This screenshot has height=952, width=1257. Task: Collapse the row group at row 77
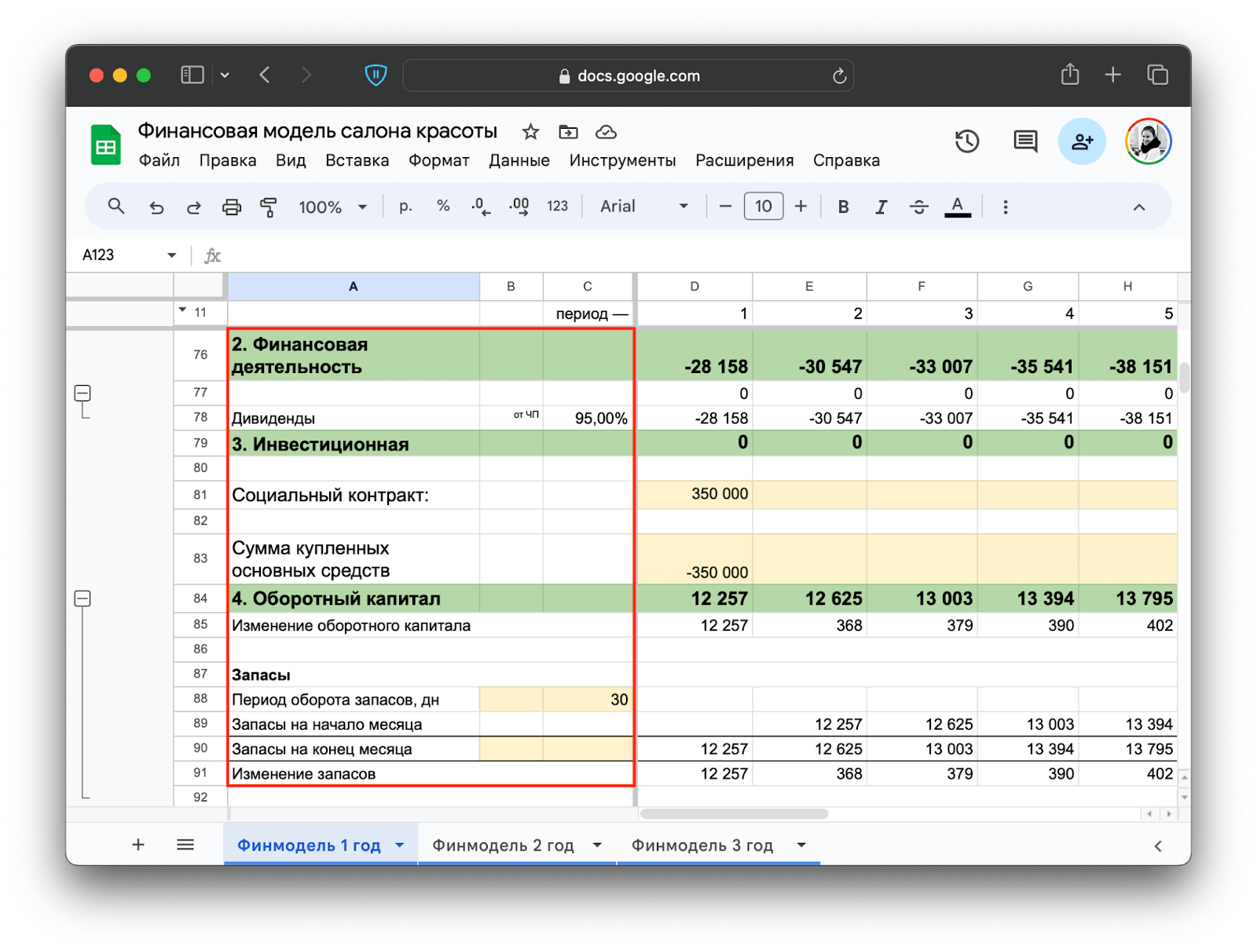click(x=82, y=393)
